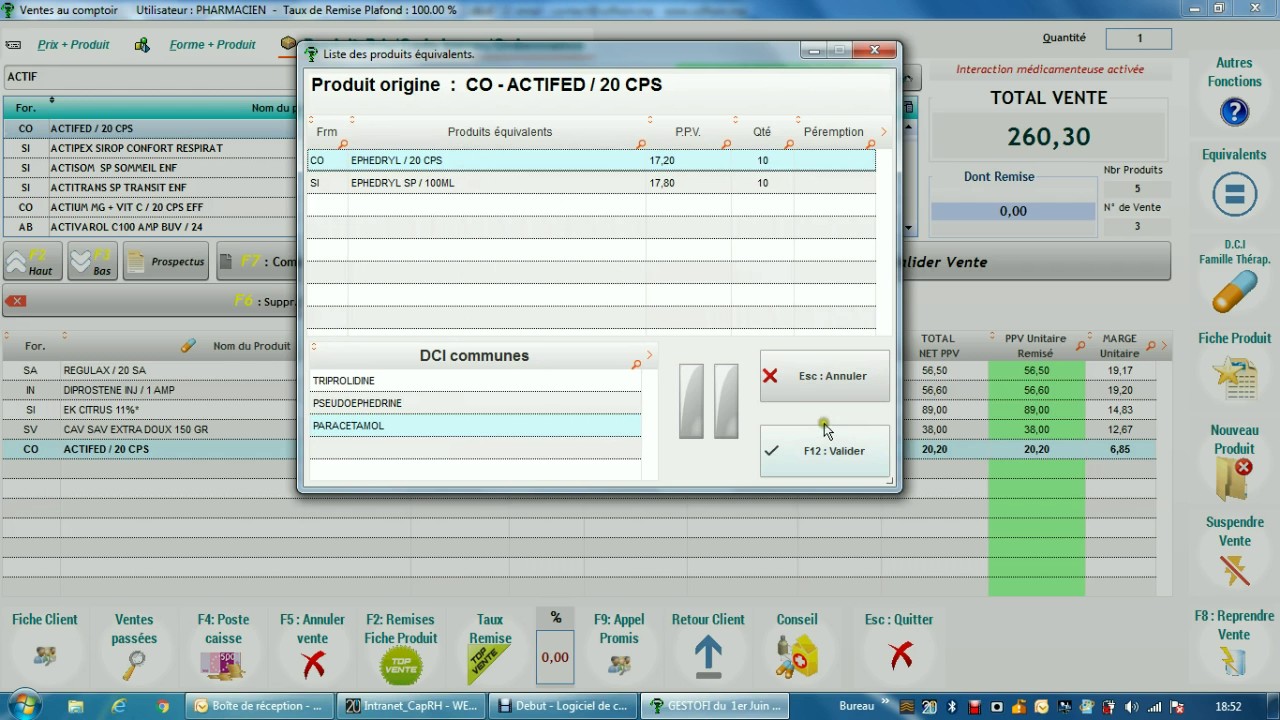Click the Quantité input field
The height and width of the screenshot is (720, 1280).
coord(1138,39)
